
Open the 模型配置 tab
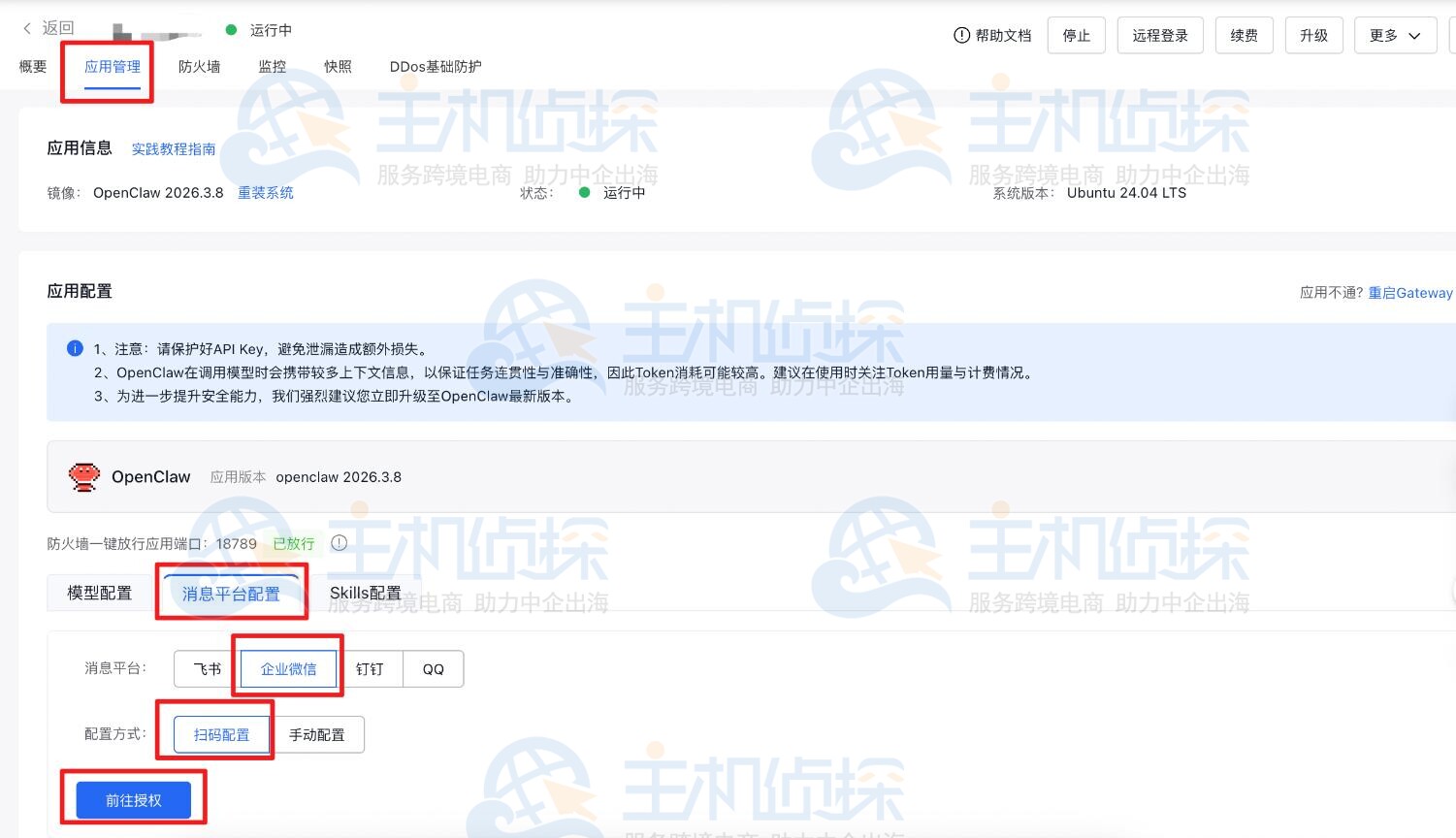point(98,592)
